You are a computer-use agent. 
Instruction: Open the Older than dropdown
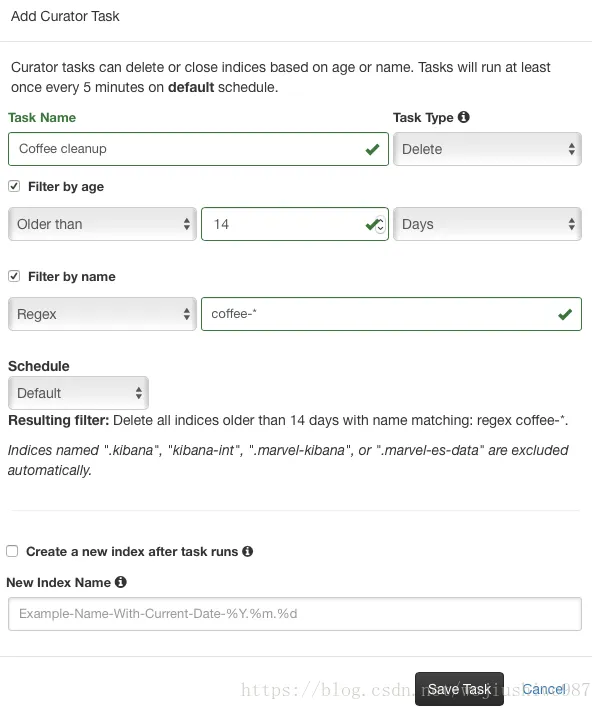[x=102, y=224]
